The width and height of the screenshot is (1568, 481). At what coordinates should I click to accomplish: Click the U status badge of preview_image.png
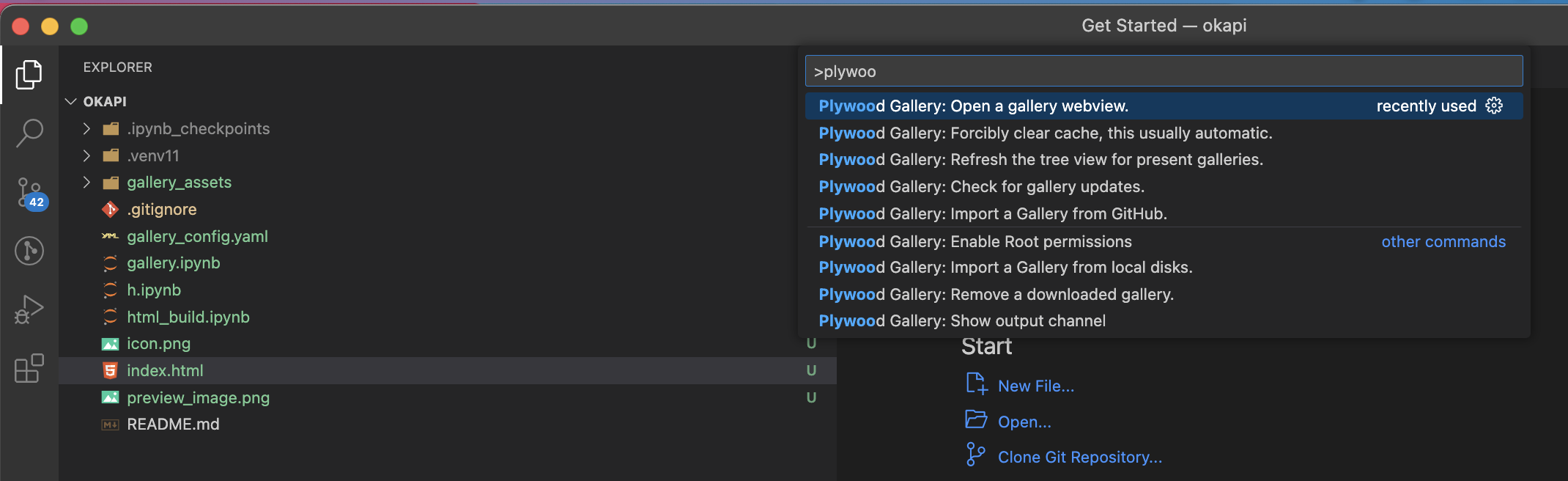[811, 397]
